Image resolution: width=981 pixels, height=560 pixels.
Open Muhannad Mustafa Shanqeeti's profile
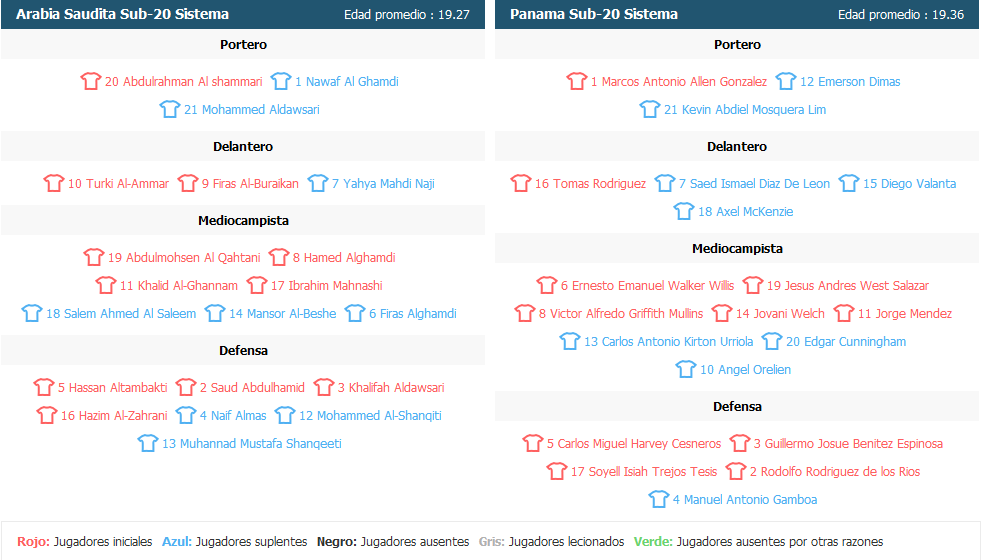(252, 444)
